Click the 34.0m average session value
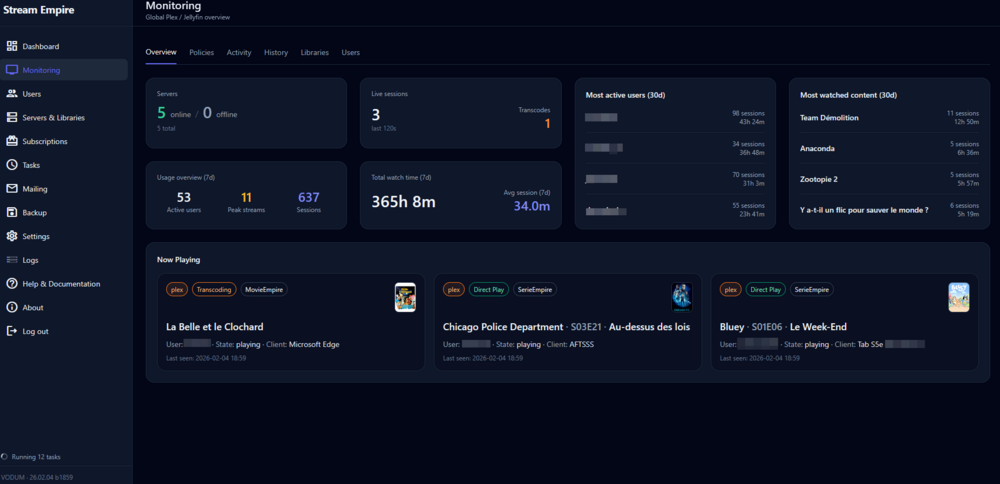Image resolution: width=1000 pixels, height=484 pixels. [533, 206]
